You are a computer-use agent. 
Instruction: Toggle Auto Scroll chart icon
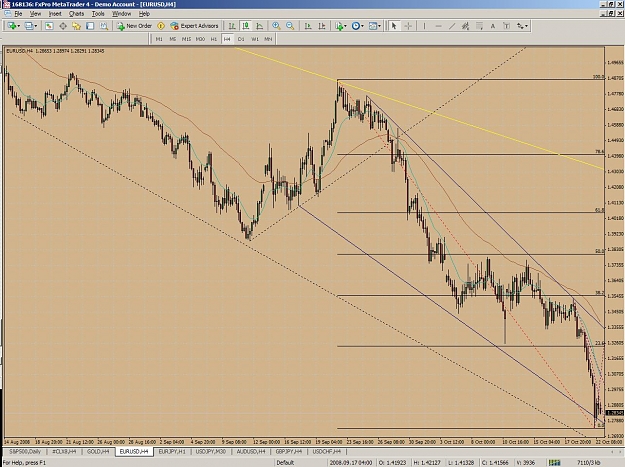click(x=308, y=26)
